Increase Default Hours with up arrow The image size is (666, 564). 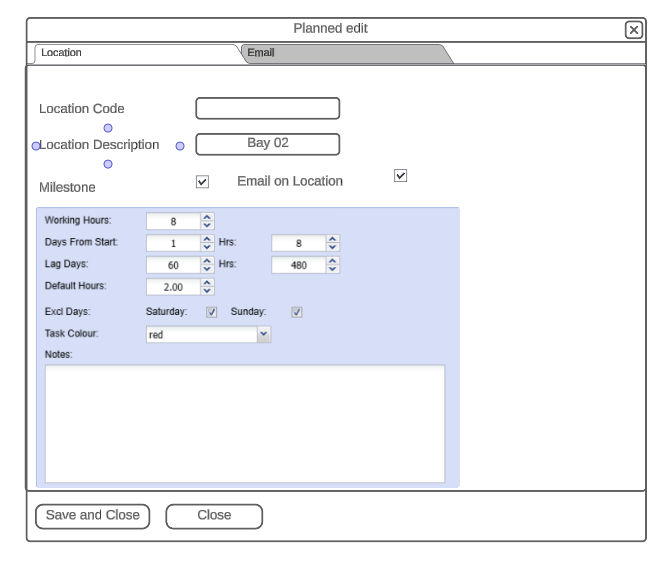(x=207, y=283)
